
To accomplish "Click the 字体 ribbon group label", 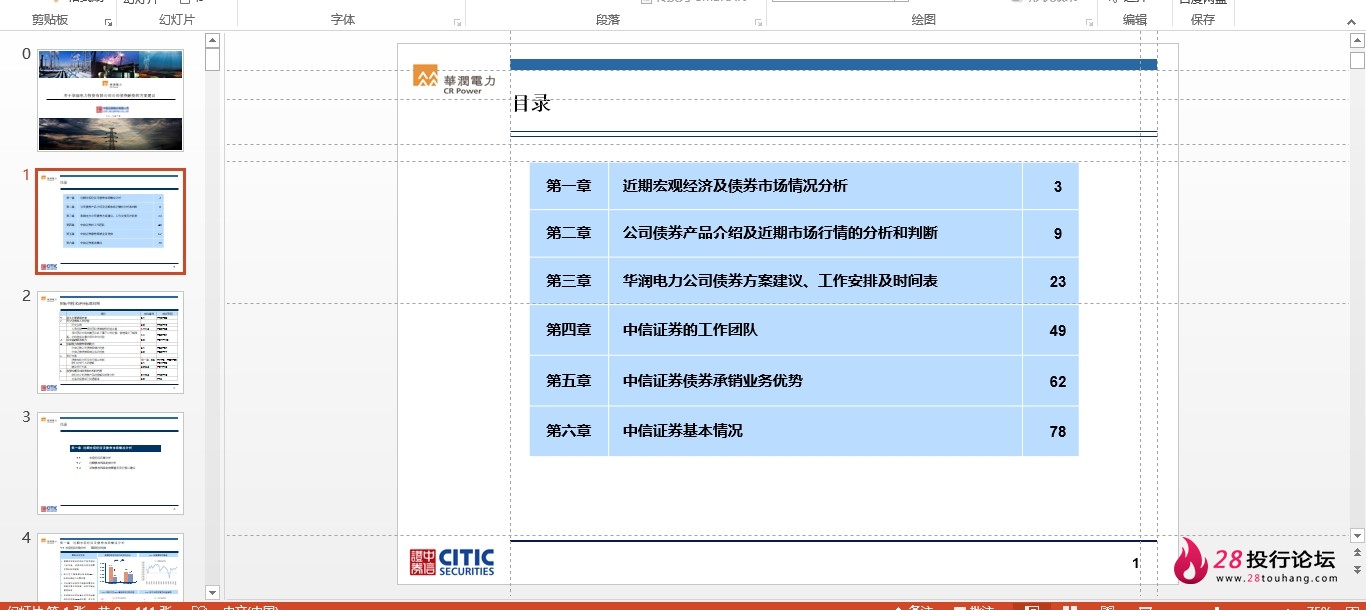I will click(343, 20).
